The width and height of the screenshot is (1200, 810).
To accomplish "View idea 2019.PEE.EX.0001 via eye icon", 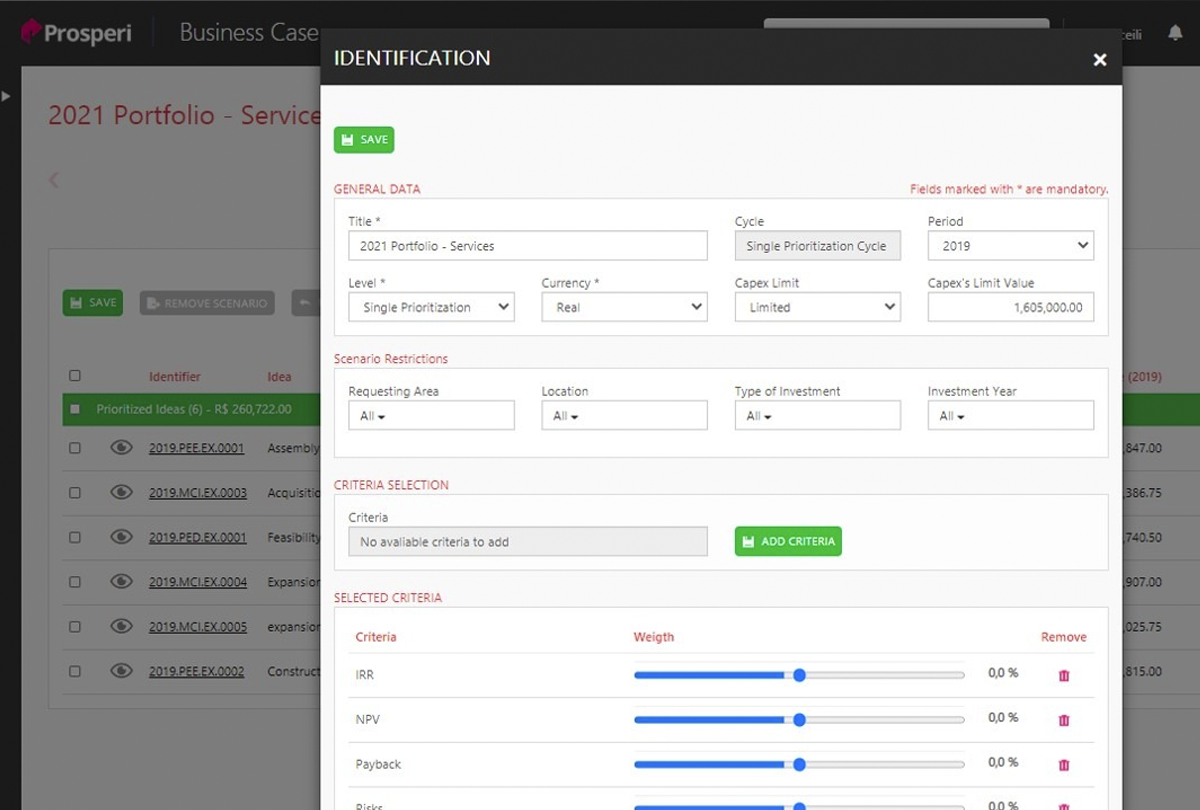I will coord(121,448).
